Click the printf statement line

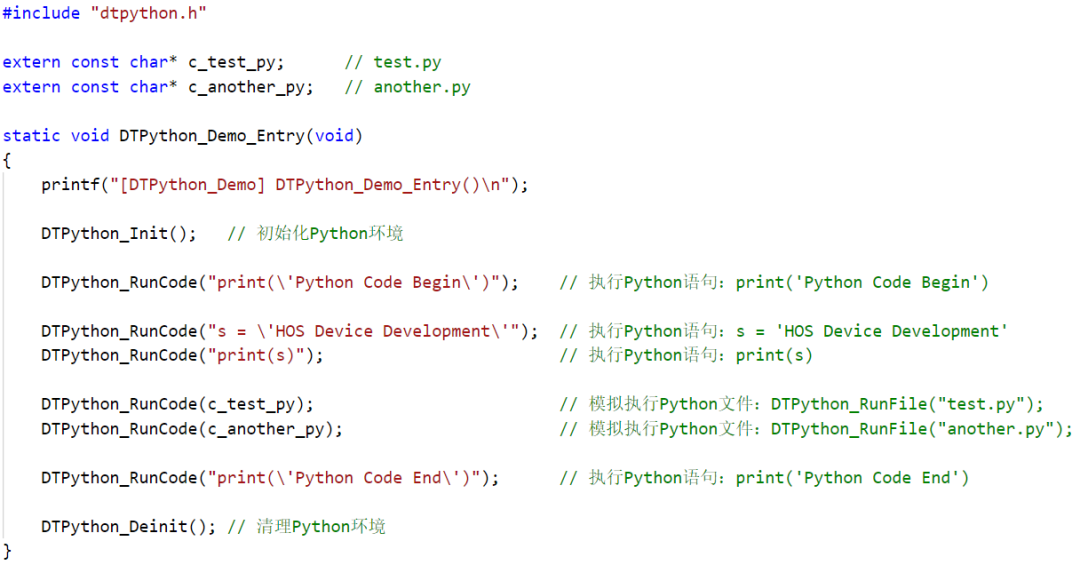[x=284, y=185]
